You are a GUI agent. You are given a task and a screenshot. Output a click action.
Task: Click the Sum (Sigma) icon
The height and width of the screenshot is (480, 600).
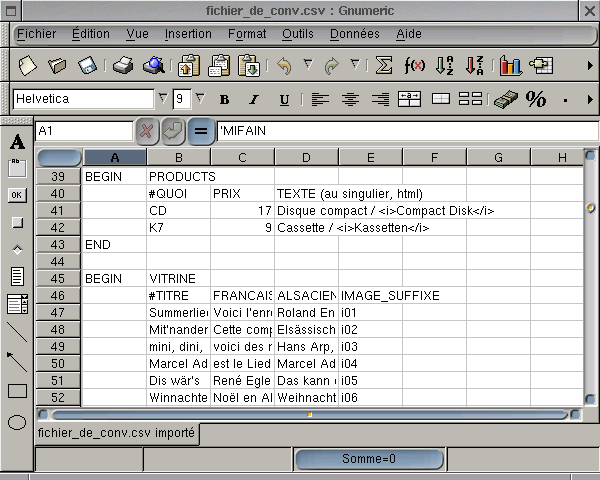[x=383, y=66]
